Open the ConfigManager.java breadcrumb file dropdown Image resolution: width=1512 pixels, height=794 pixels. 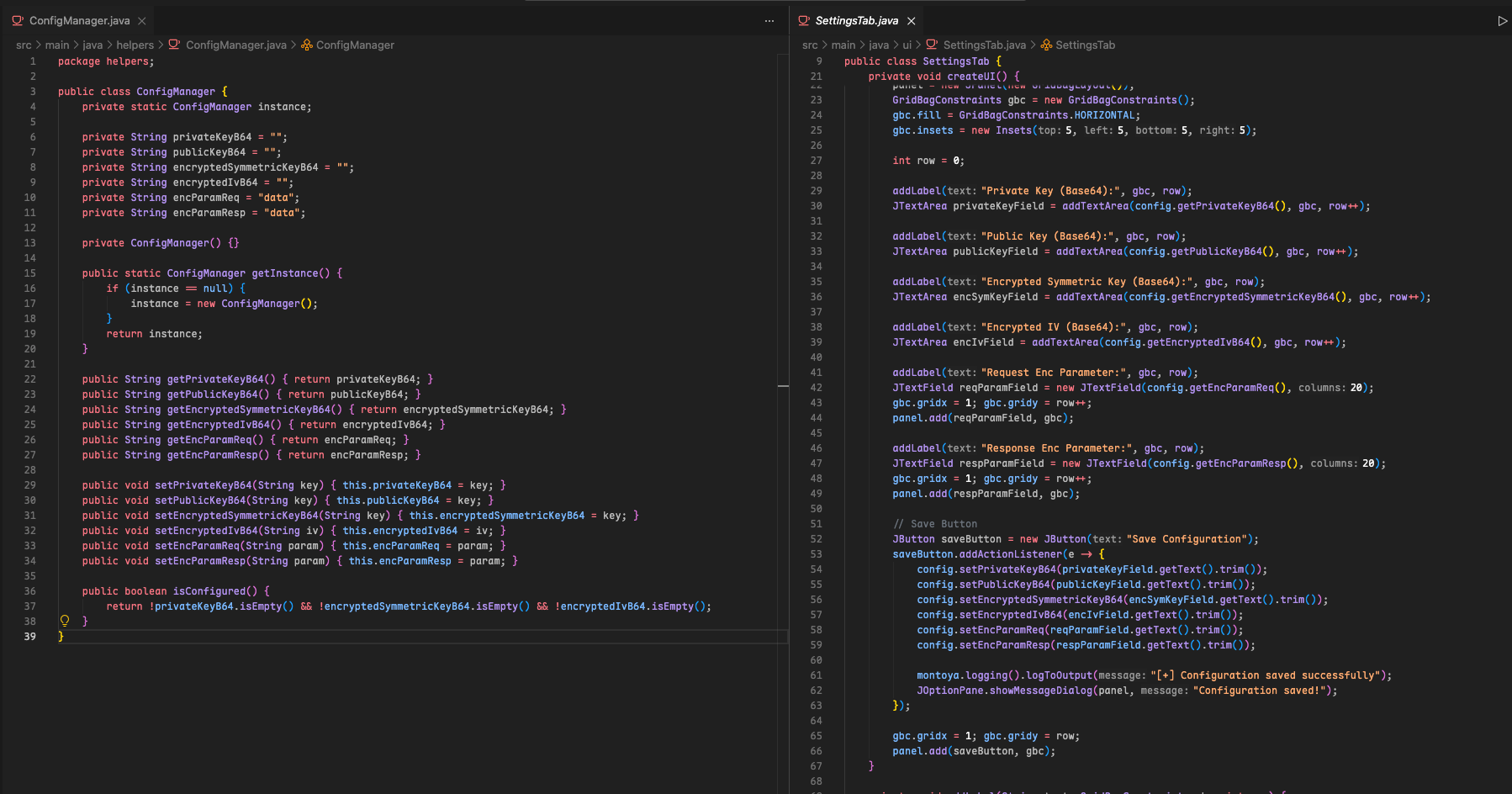click(235, 45)
